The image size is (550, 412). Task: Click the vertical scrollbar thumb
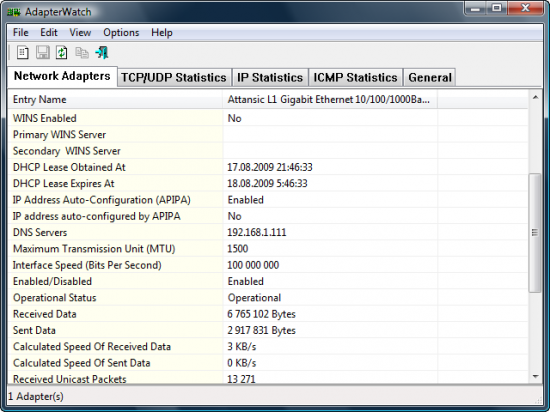click(x=535, y=232)
